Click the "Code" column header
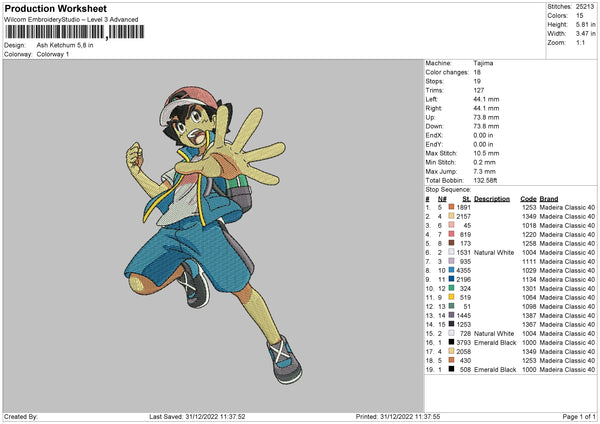The width and height of the screenshot is (600, 424). [x=528, y=199]
